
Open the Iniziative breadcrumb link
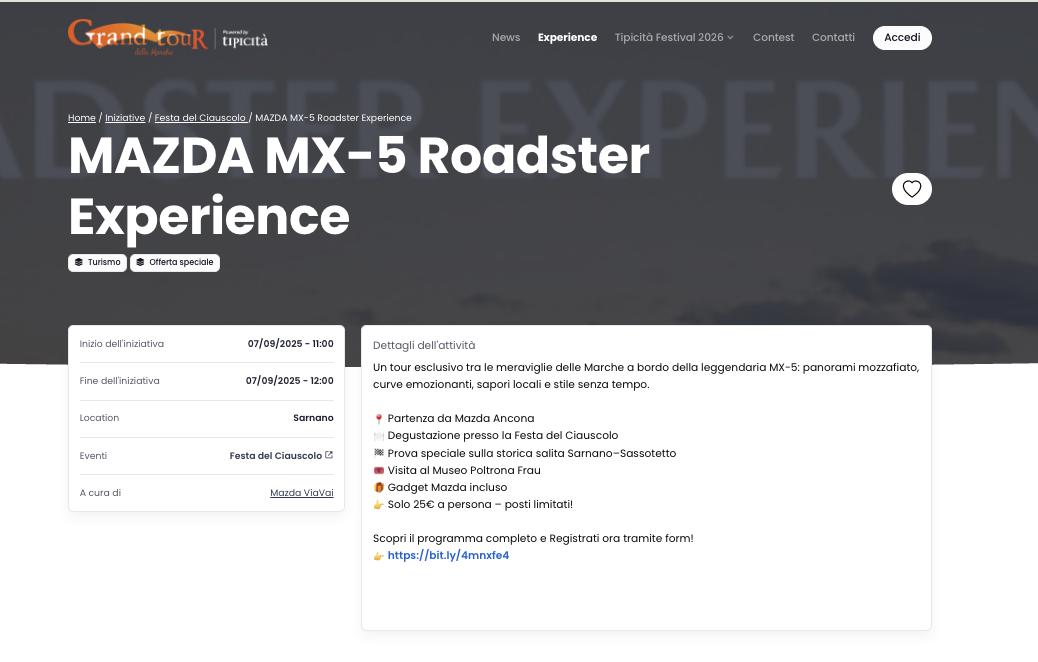tap(125, 118)
